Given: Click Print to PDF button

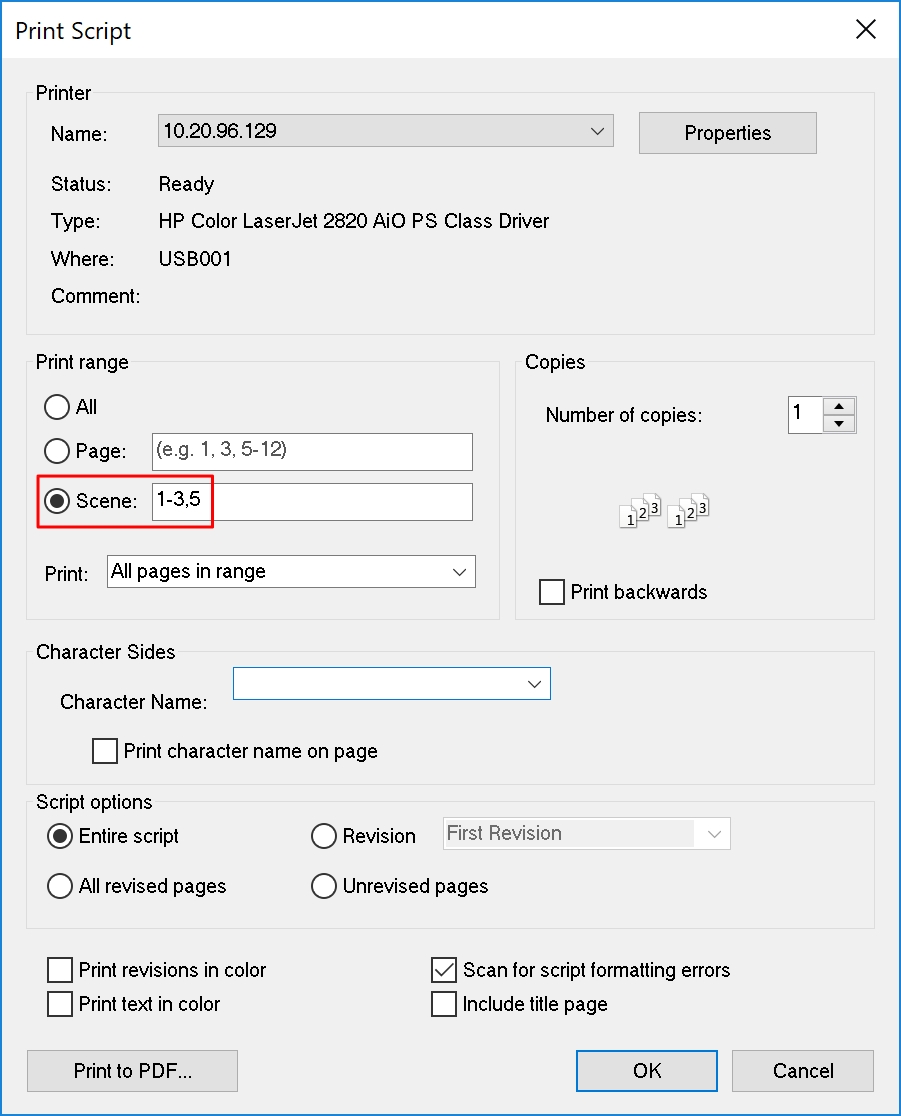Looking at the screenshot, I should [x=132, y=1070].
